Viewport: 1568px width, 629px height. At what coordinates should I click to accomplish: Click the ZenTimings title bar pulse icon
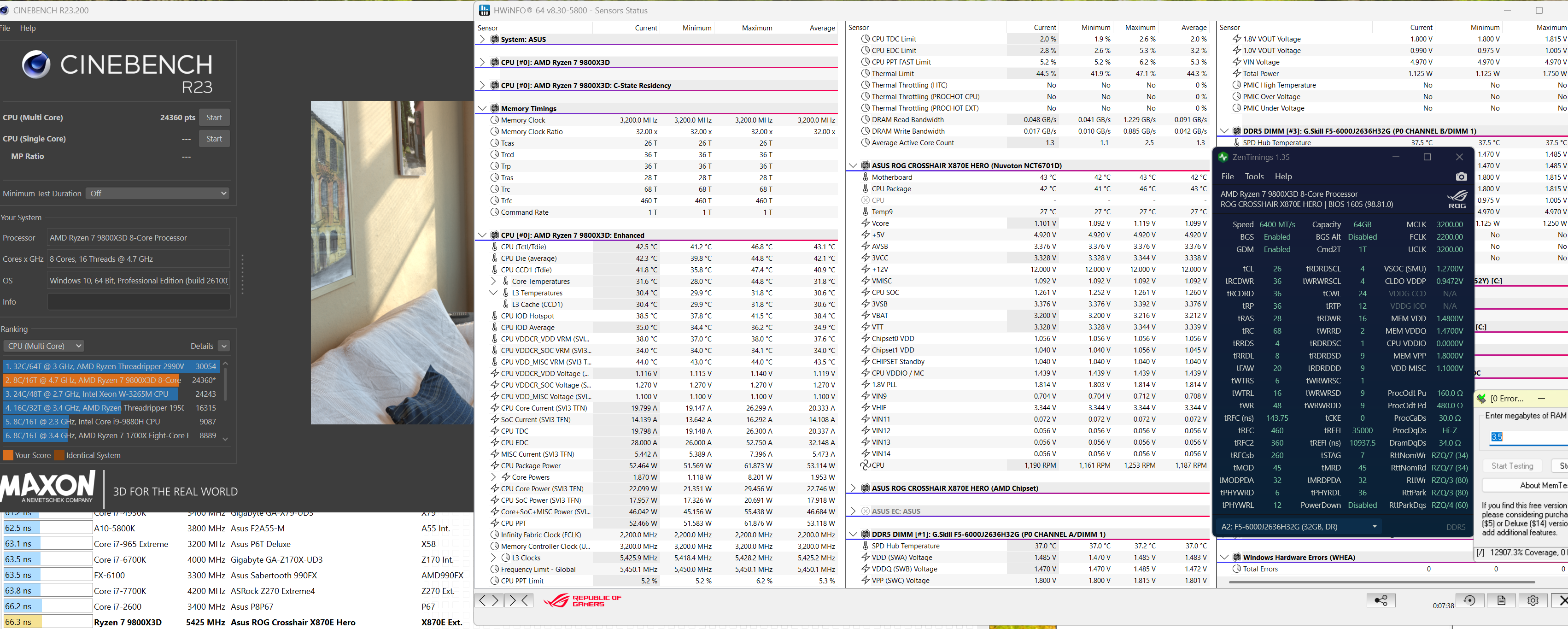[1223, 157]
